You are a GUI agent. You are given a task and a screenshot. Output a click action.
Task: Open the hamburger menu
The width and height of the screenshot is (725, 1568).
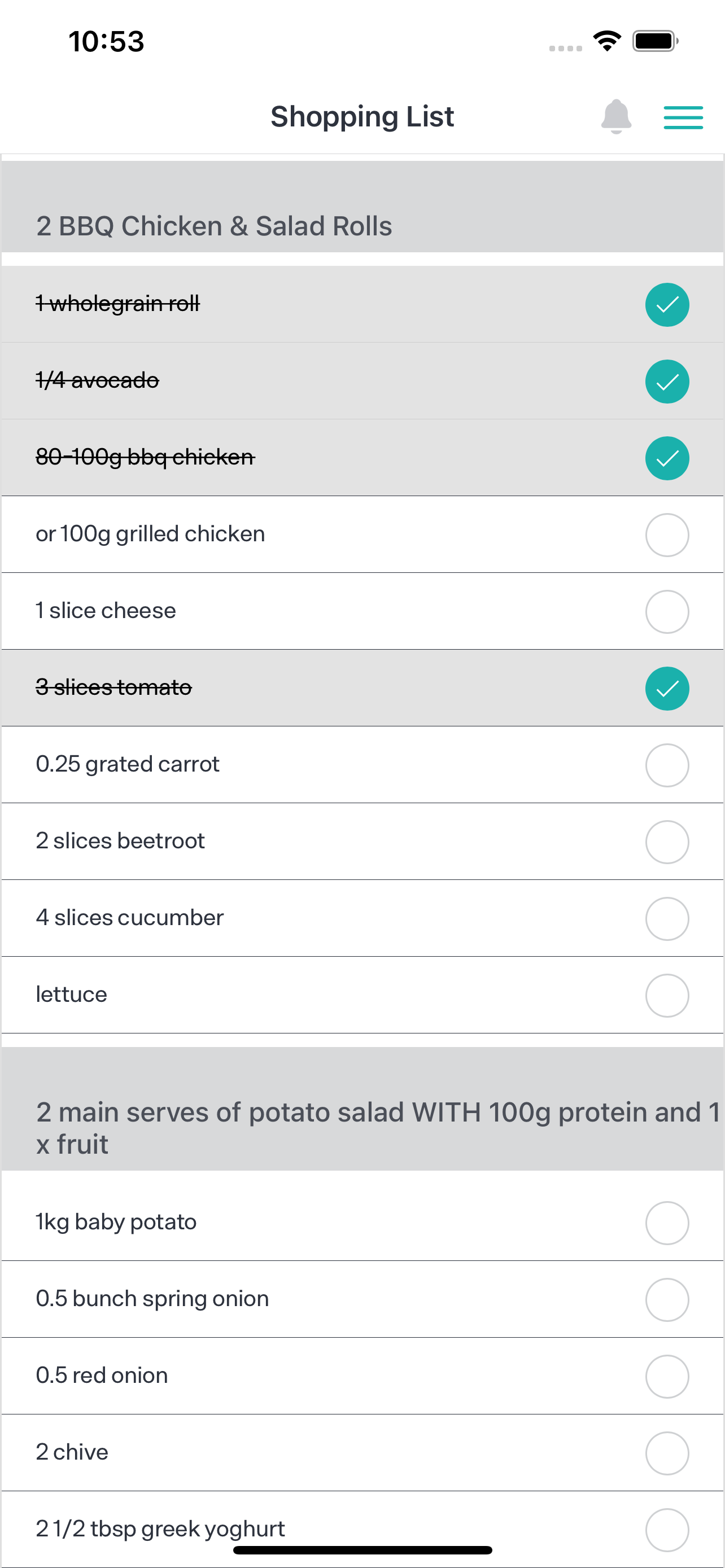coord(683,117)
